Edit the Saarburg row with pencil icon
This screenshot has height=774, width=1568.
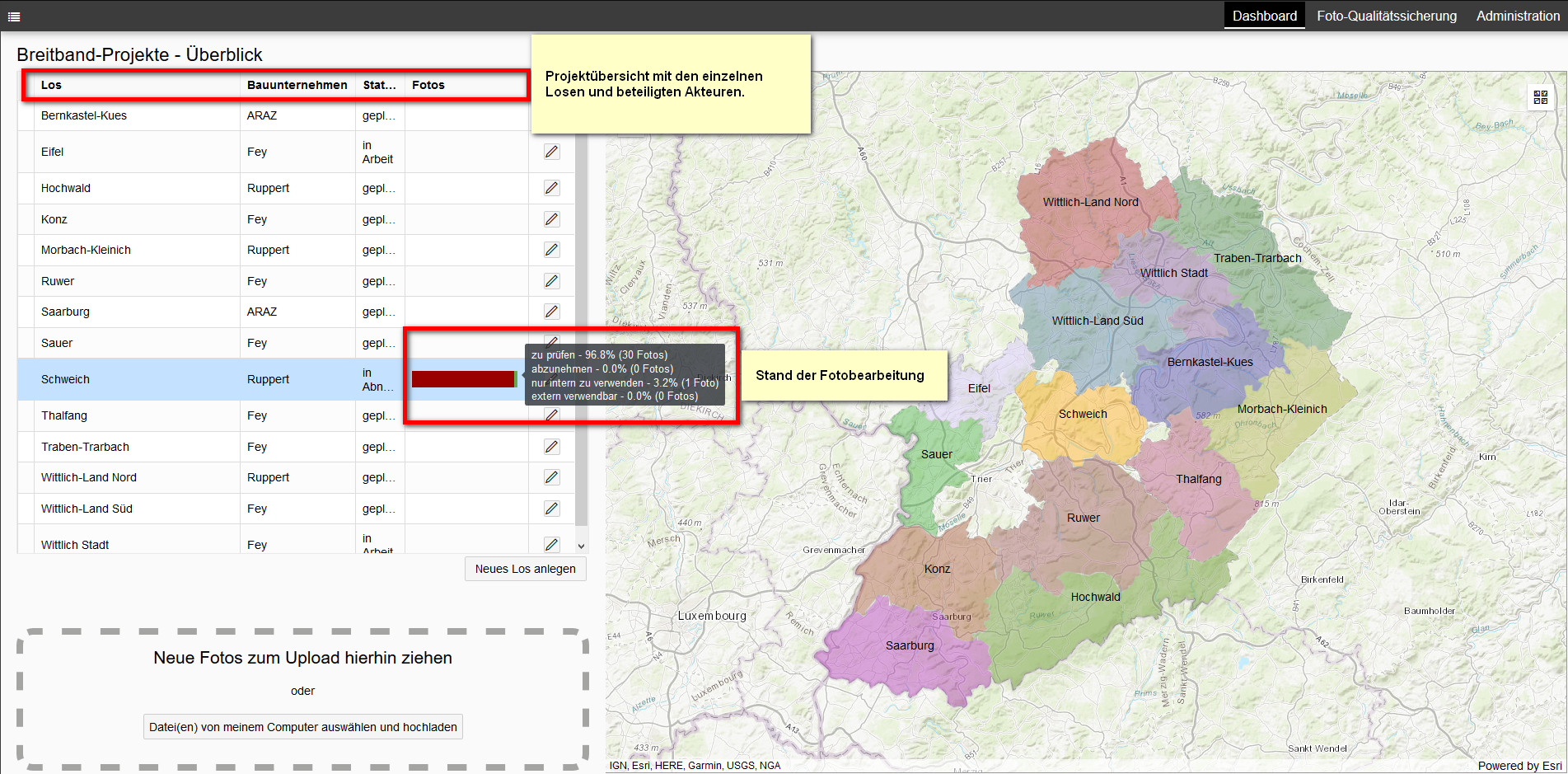coord(552,312)
